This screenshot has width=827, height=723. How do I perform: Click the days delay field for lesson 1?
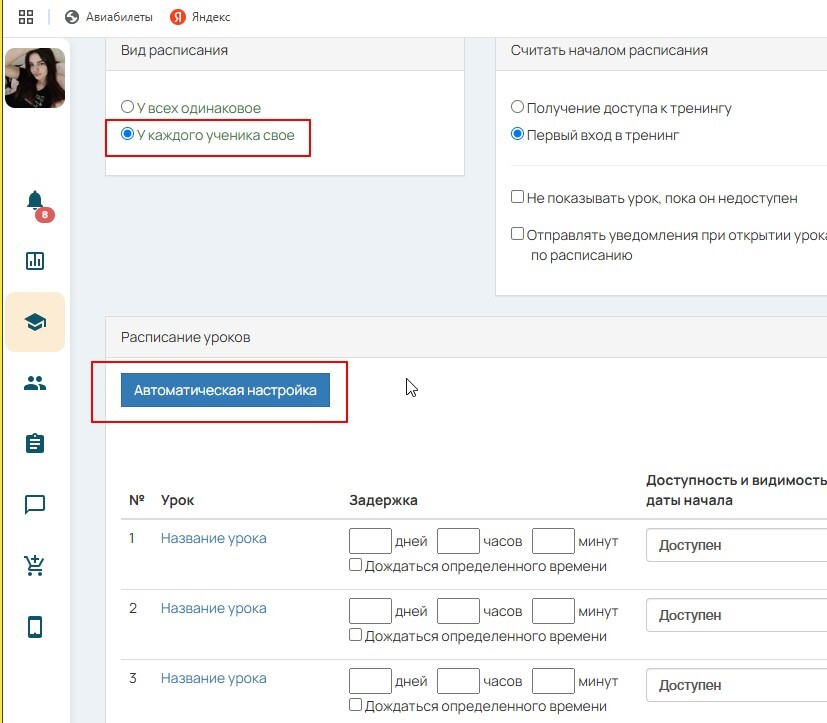tap(370, 542)
